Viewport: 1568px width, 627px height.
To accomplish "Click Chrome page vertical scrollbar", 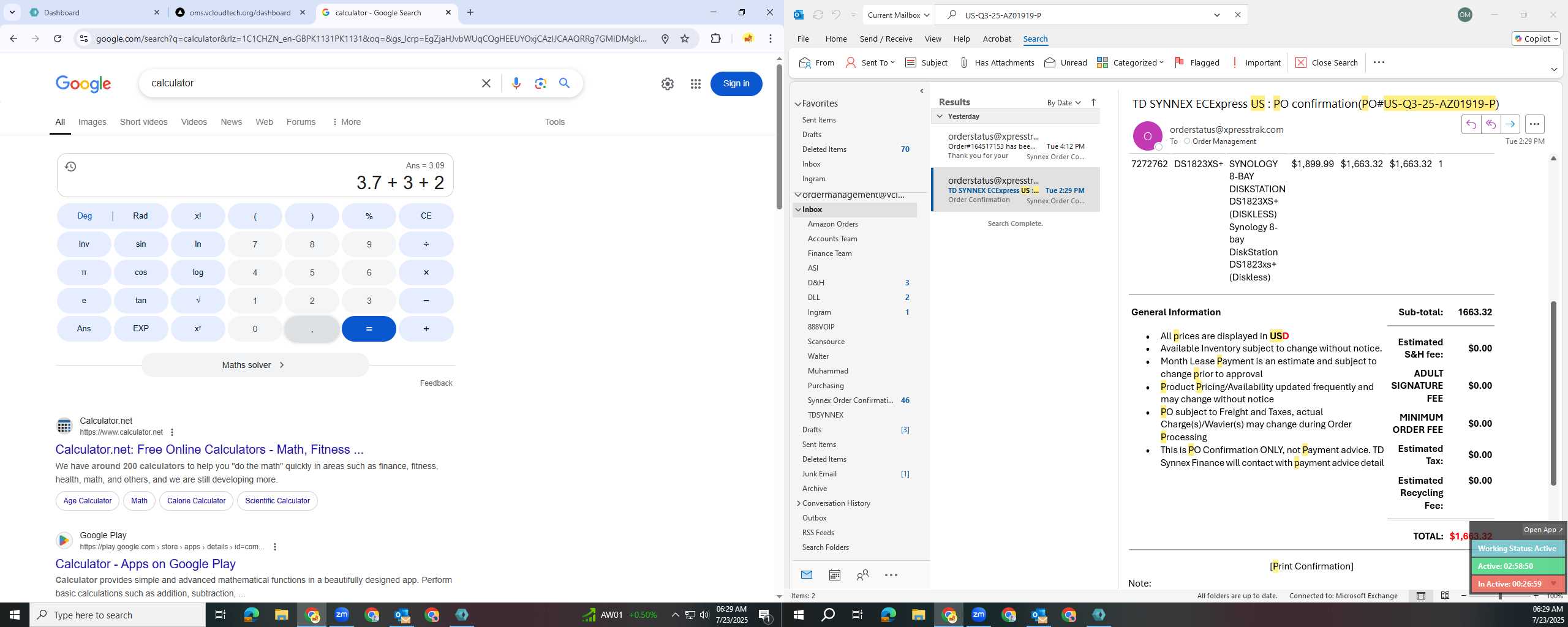I will (779, 138).
